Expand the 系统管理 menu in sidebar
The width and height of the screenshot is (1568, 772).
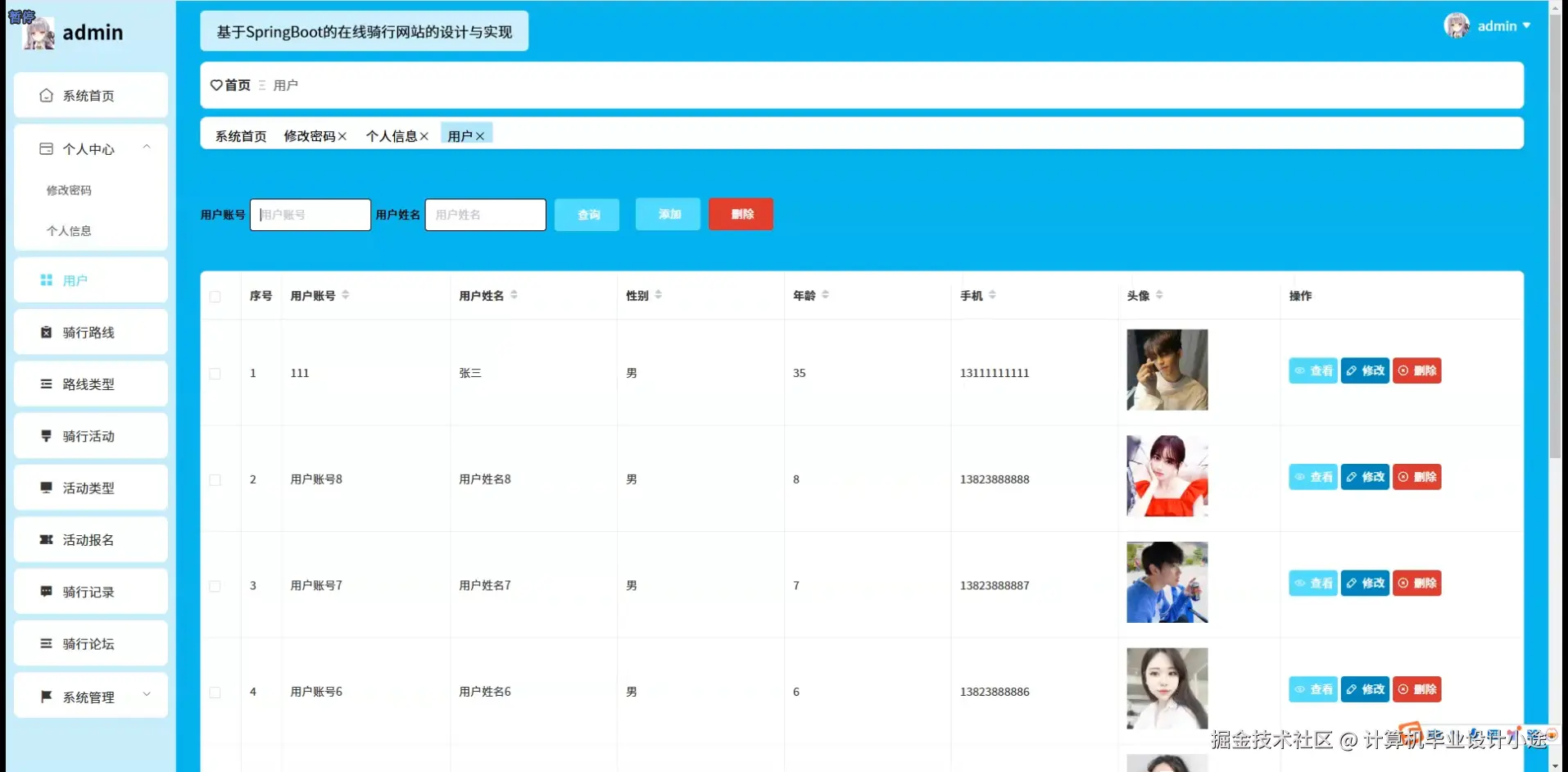pos(147,694)
